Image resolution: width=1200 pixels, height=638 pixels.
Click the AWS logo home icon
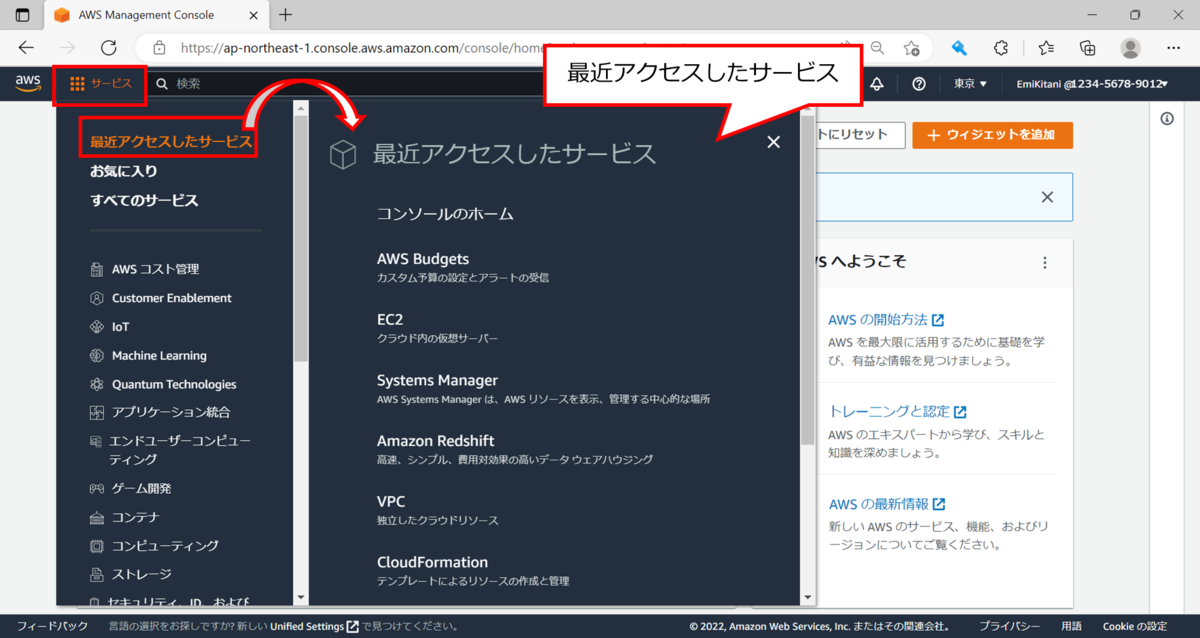28,83
